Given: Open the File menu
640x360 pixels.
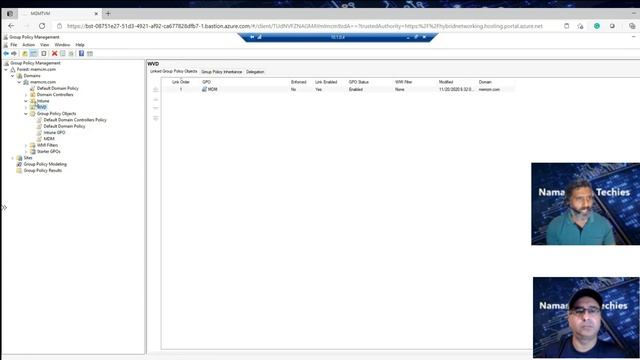Looking at the screenshot, I should point(14,45).
